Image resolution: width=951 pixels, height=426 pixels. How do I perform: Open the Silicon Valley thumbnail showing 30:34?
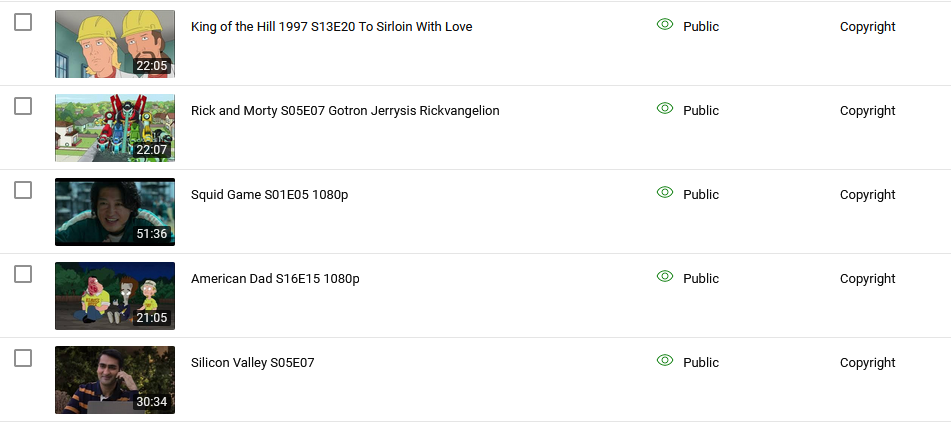point(115,380)
